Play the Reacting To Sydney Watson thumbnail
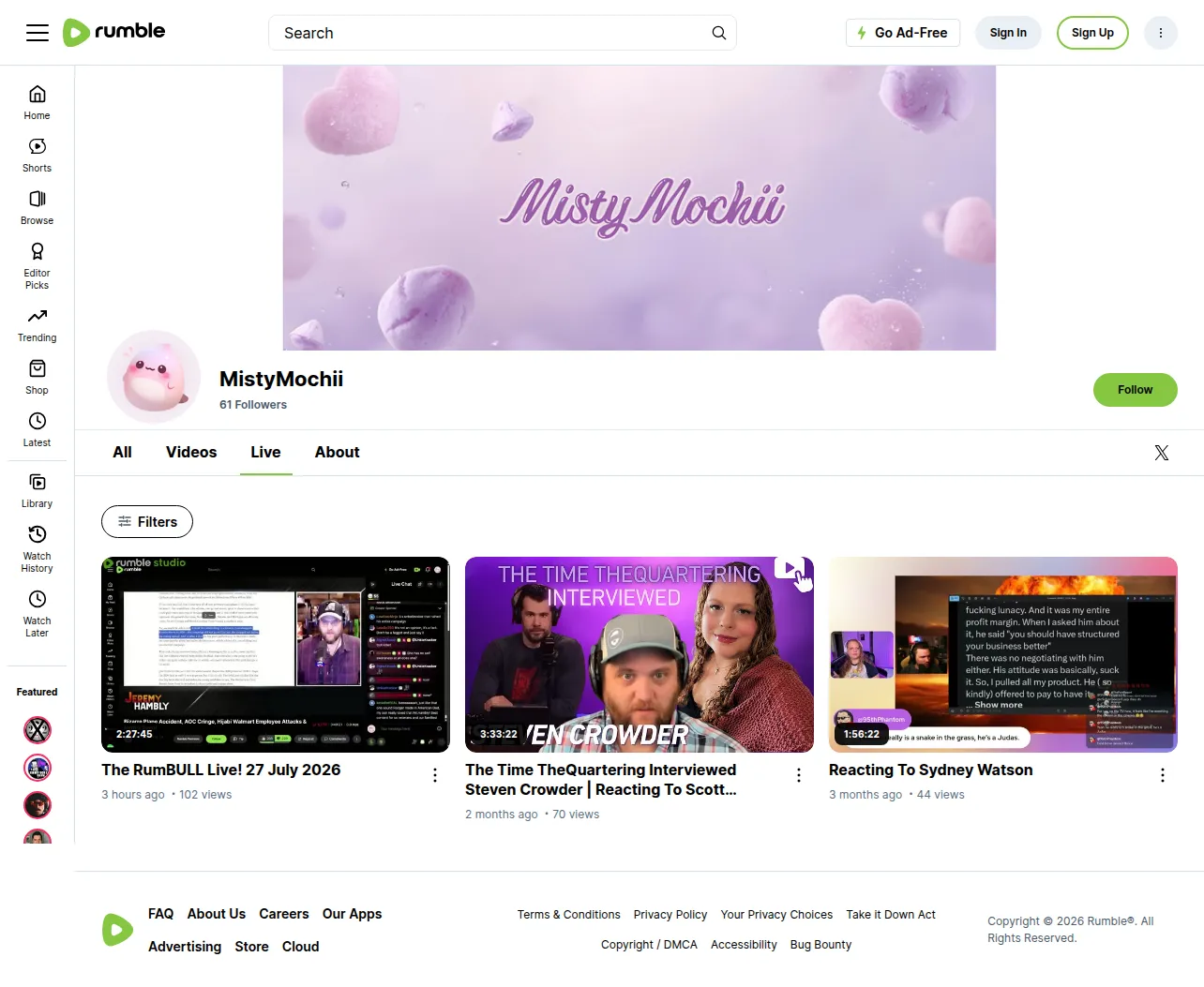 (1003, 655)
